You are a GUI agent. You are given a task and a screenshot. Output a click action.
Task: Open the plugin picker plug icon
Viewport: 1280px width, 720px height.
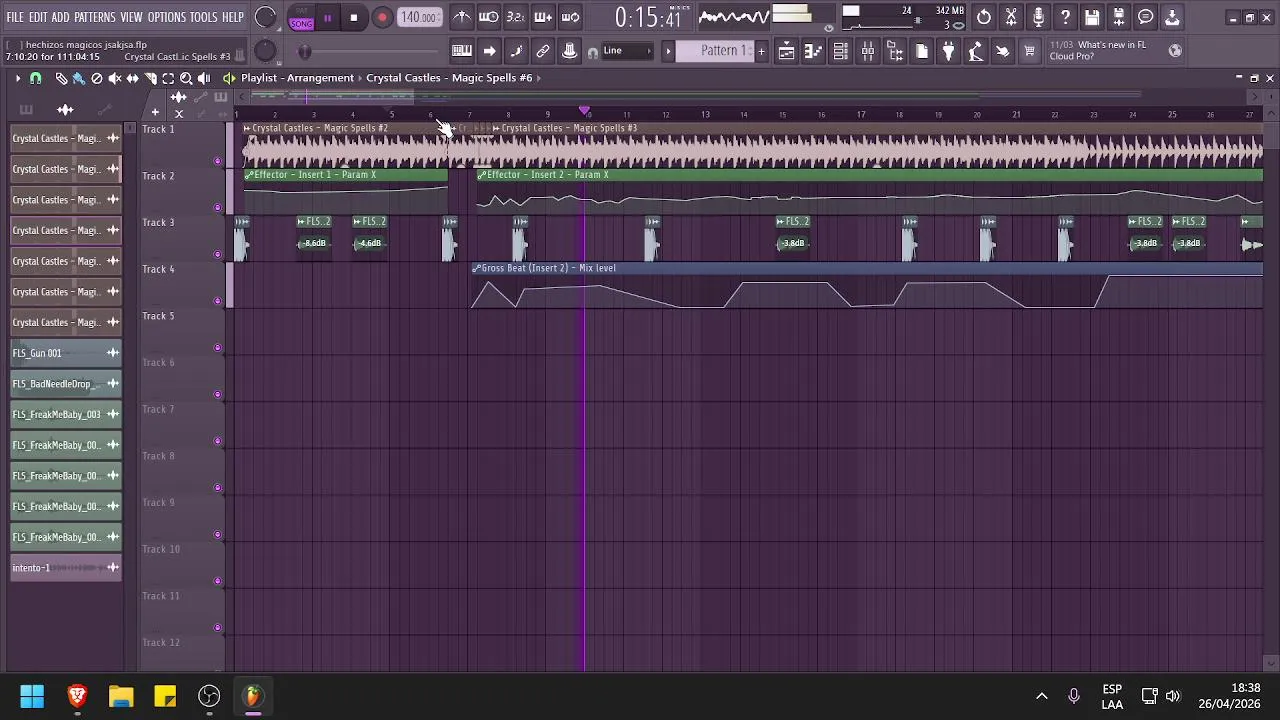point(949,51)
